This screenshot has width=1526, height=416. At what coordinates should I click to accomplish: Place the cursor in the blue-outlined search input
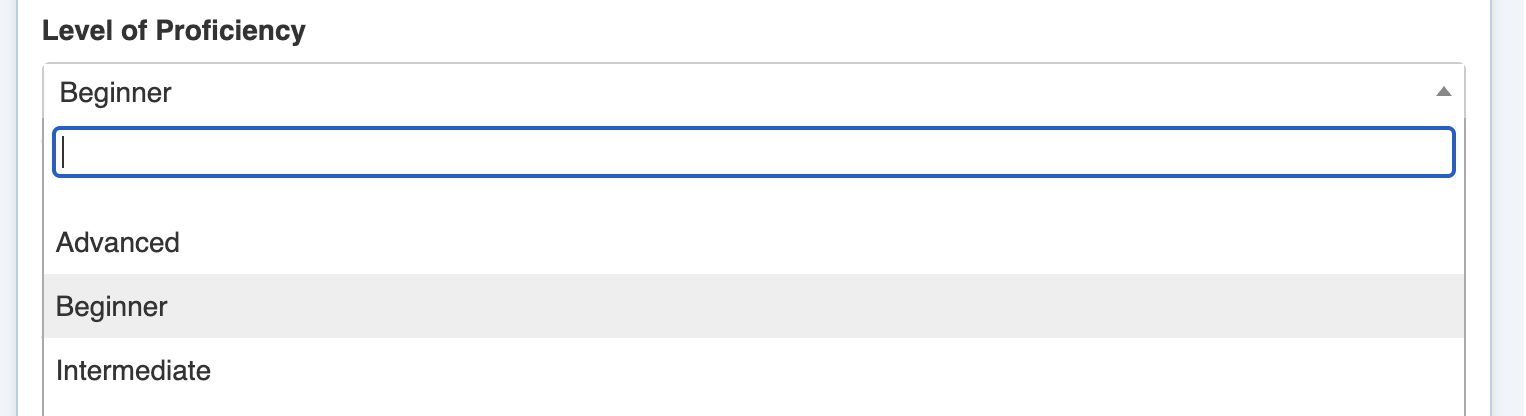click(753, 152)
